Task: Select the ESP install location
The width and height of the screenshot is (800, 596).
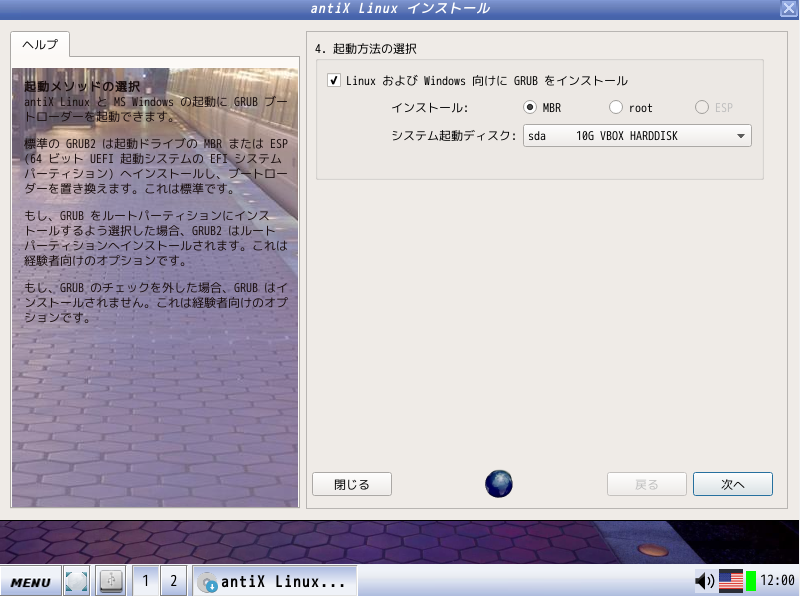Action: pos(702,107)
